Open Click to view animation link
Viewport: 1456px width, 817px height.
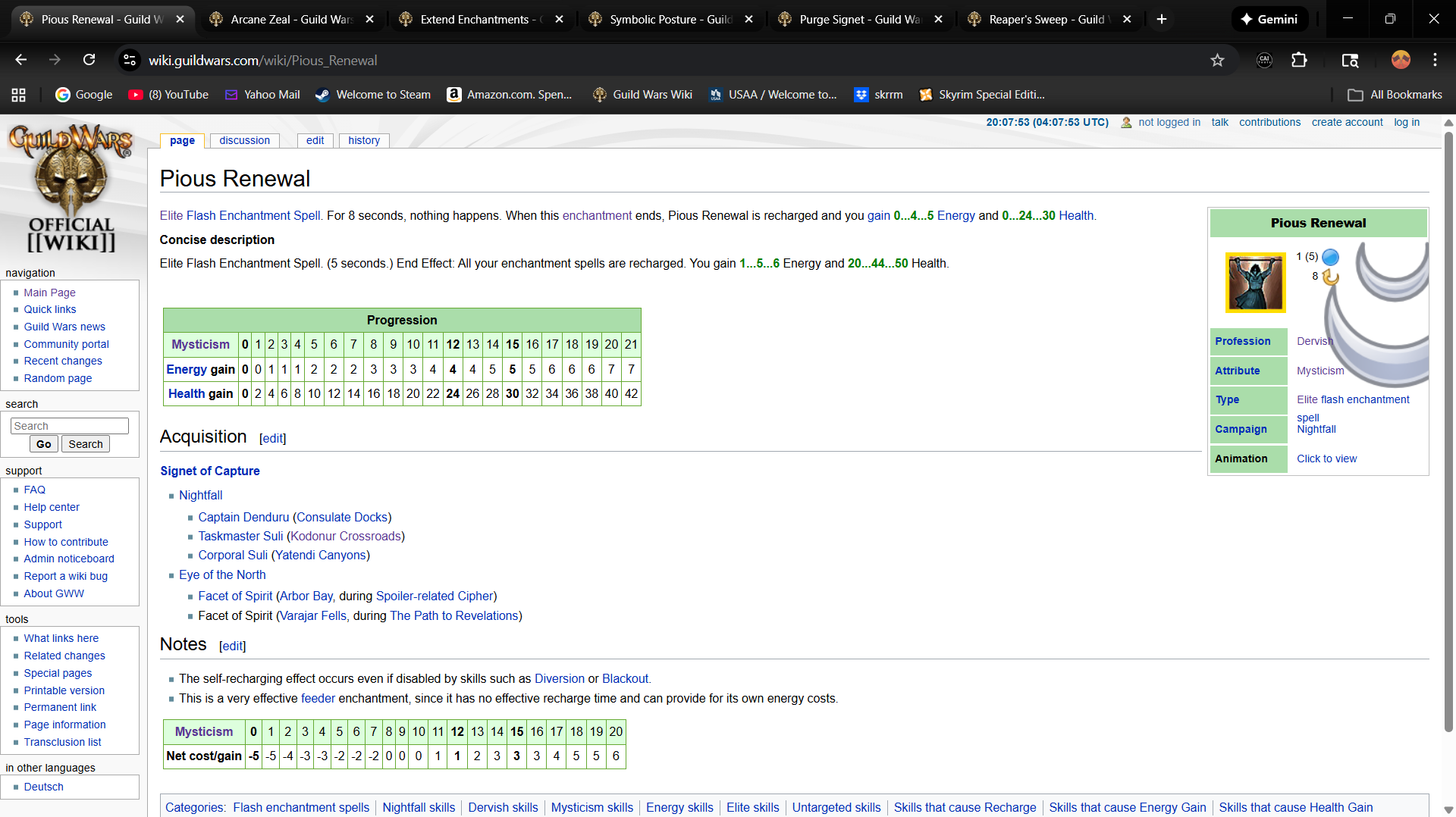coord(1326,459)
